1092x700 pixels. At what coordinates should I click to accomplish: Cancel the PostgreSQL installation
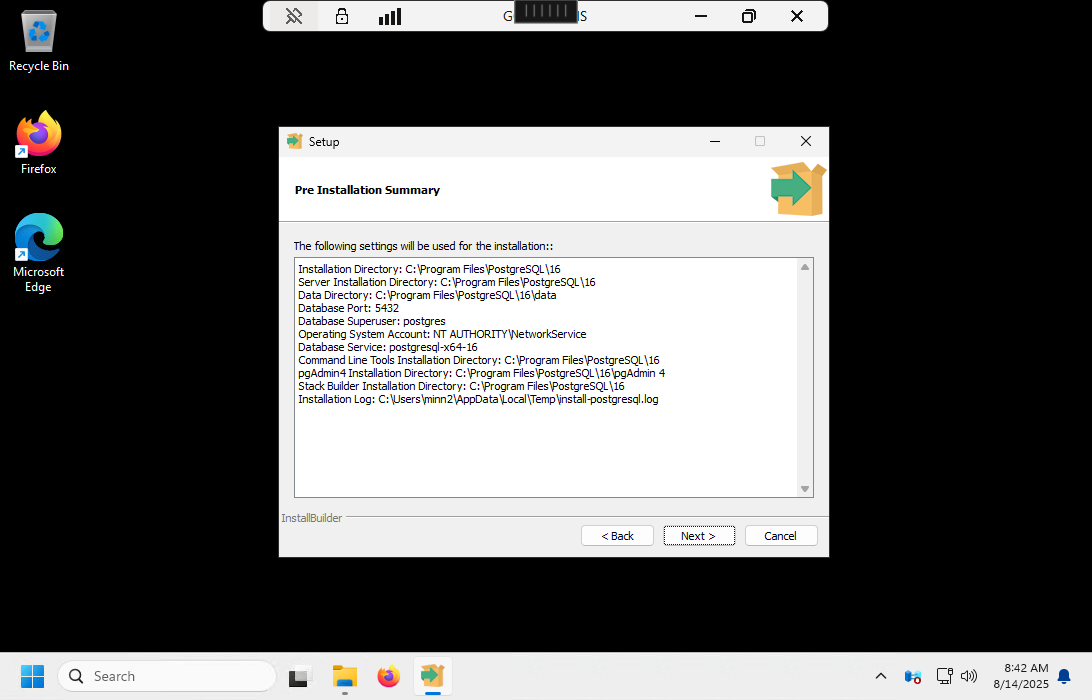point(780,536)
